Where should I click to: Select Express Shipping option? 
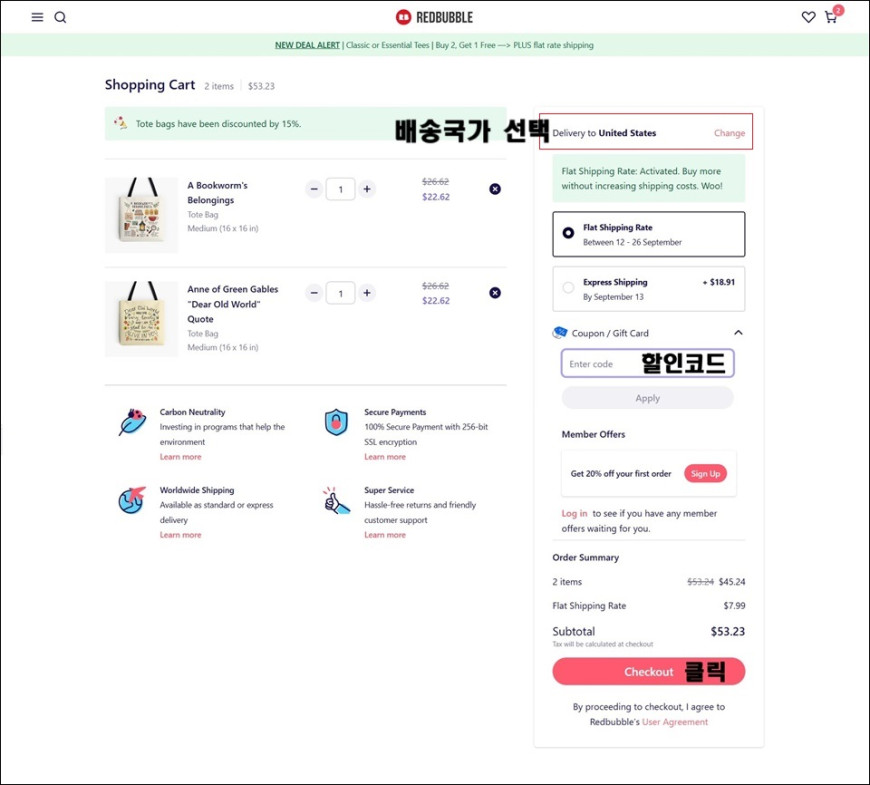649,289
